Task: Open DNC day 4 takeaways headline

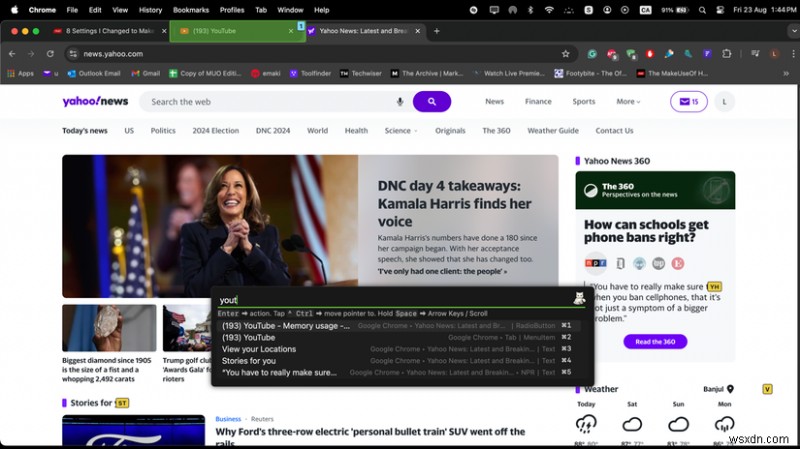Action: click(455, 204)
